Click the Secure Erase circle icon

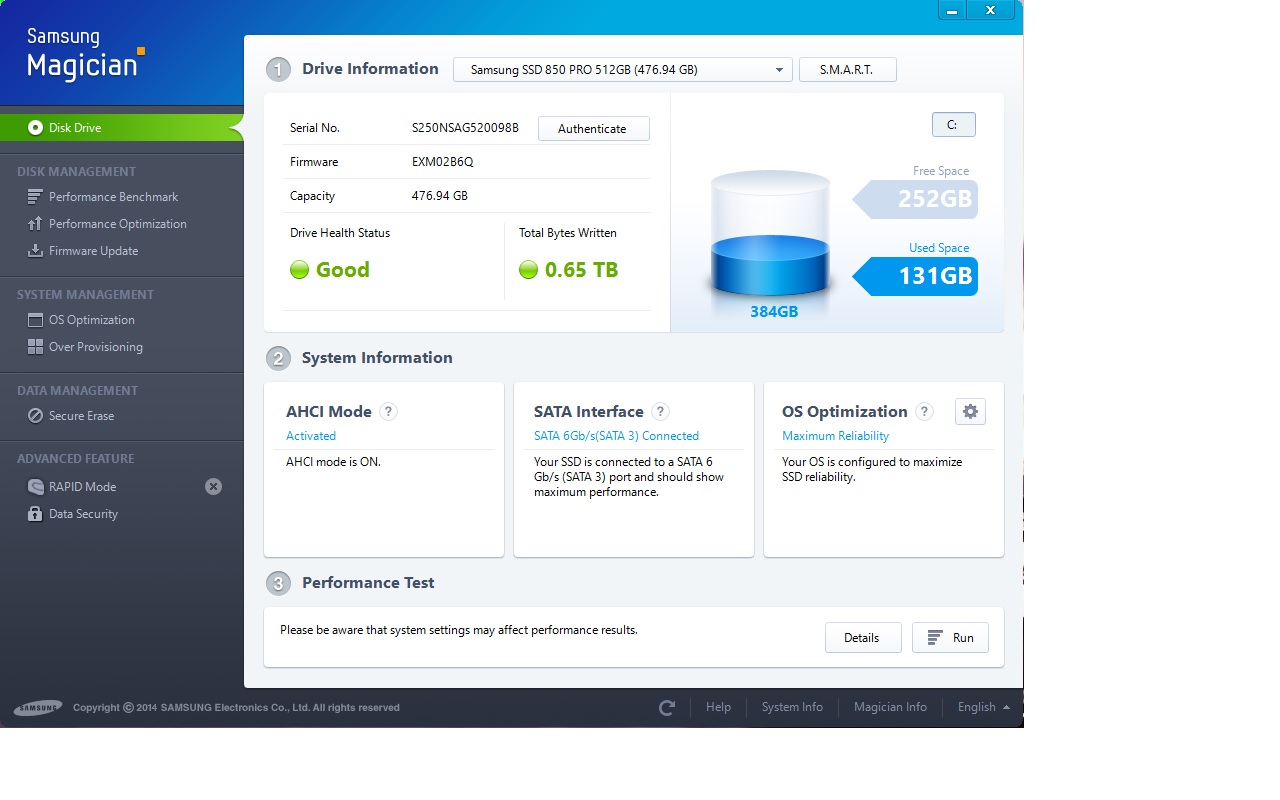(35, 416)
